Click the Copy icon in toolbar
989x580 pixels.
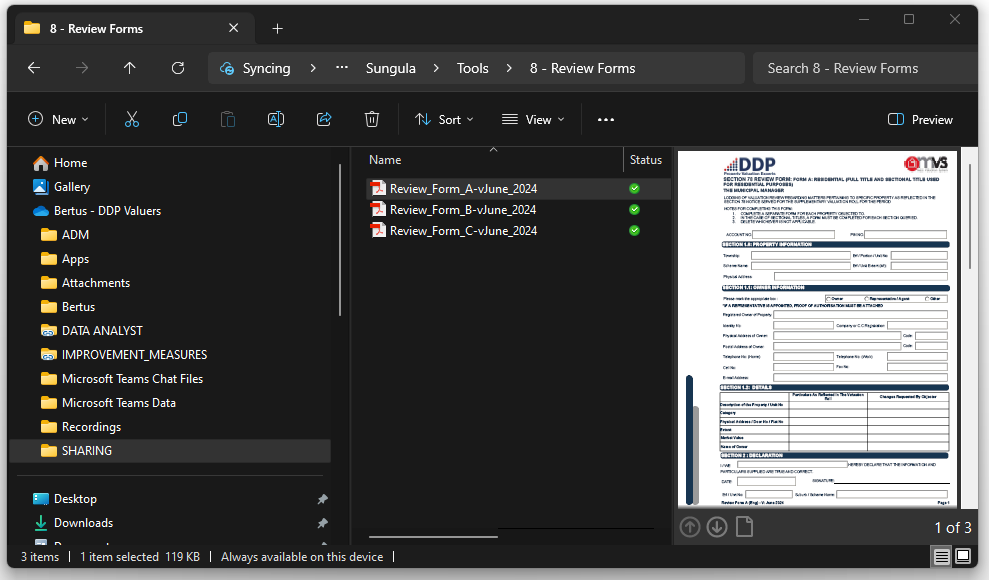pyautogui.click(x=180, y=119)
